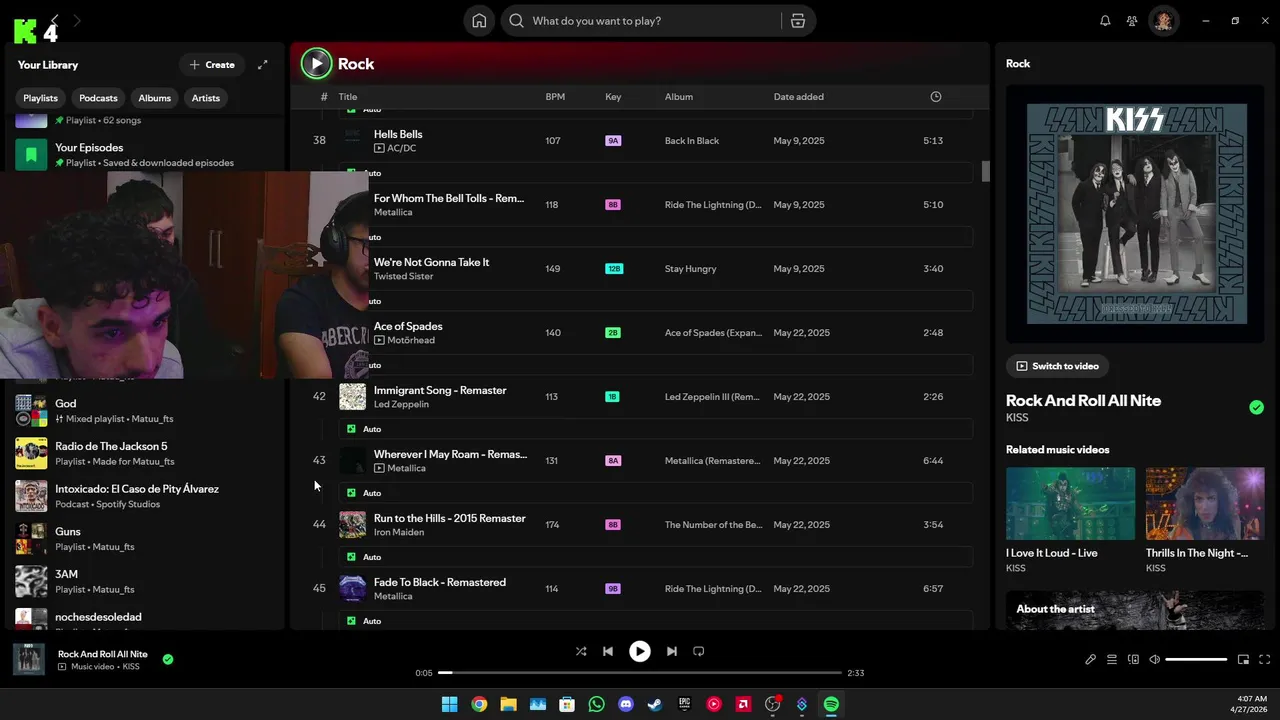This screenshot has height=720, width=1280.
Task: Switch to video in Now Playing panel
Action: pos(1057,366)
